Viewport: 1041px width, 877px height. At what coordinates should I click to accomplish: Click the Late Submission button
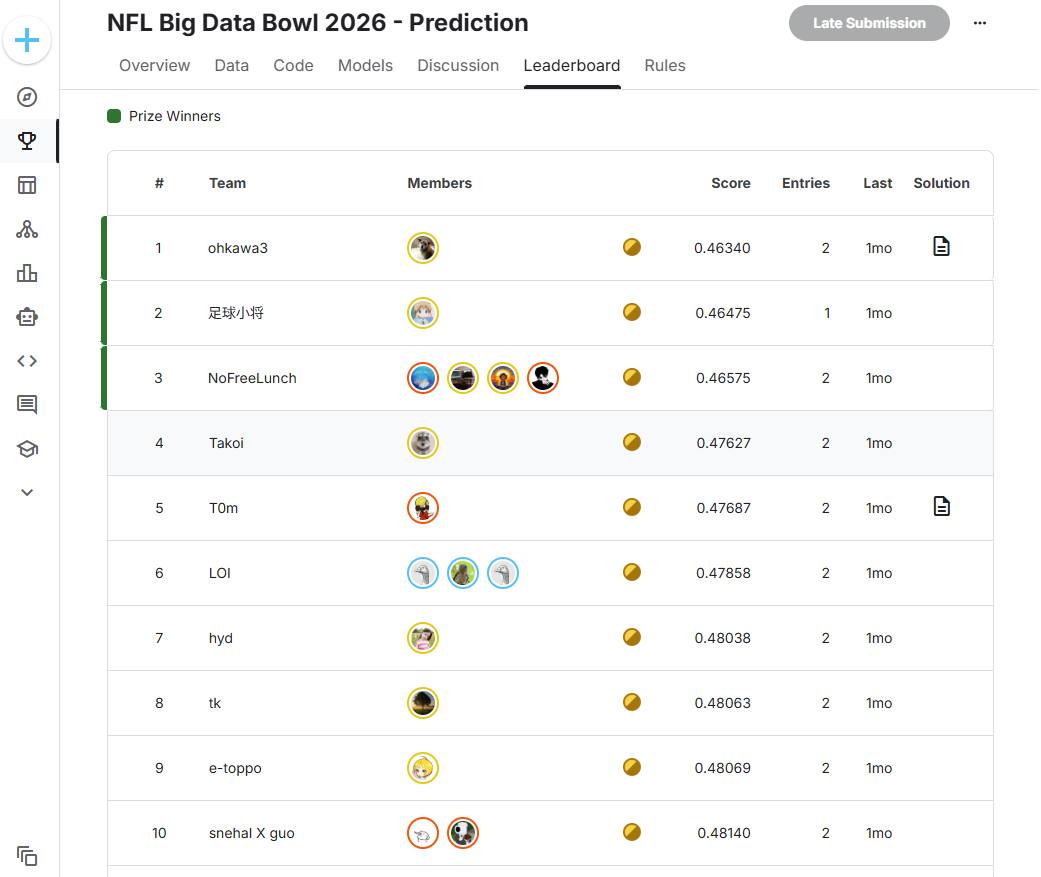(x=869, y=23)
